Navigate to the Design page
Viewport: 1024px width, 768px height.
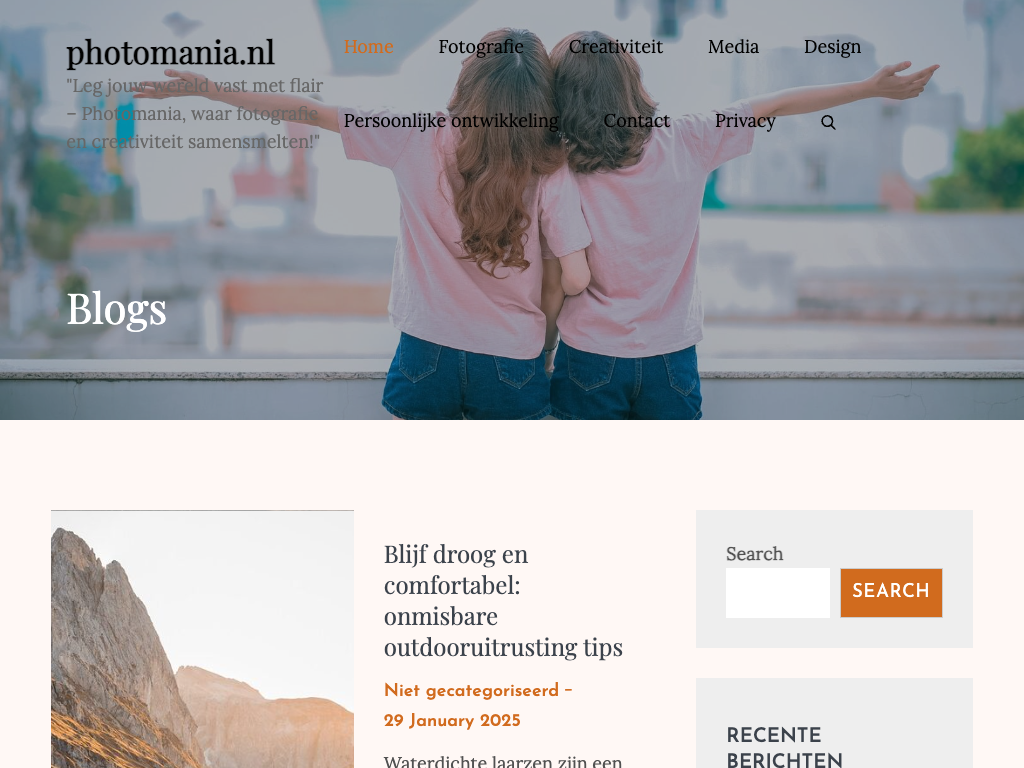832,47
